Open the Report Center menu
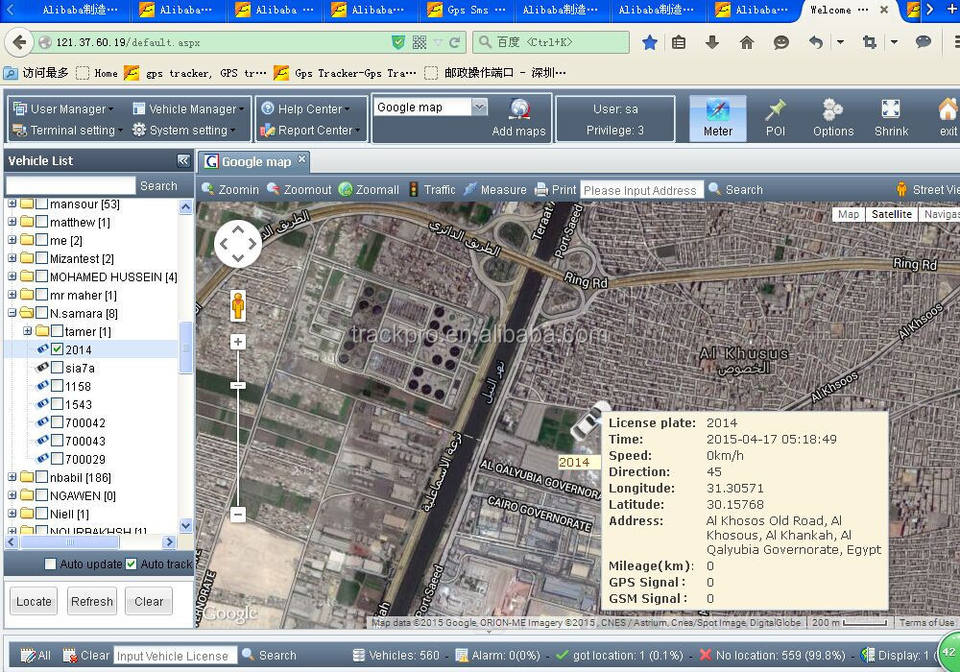This screenshot has width=960, height=672. click(x=314, y=130)
